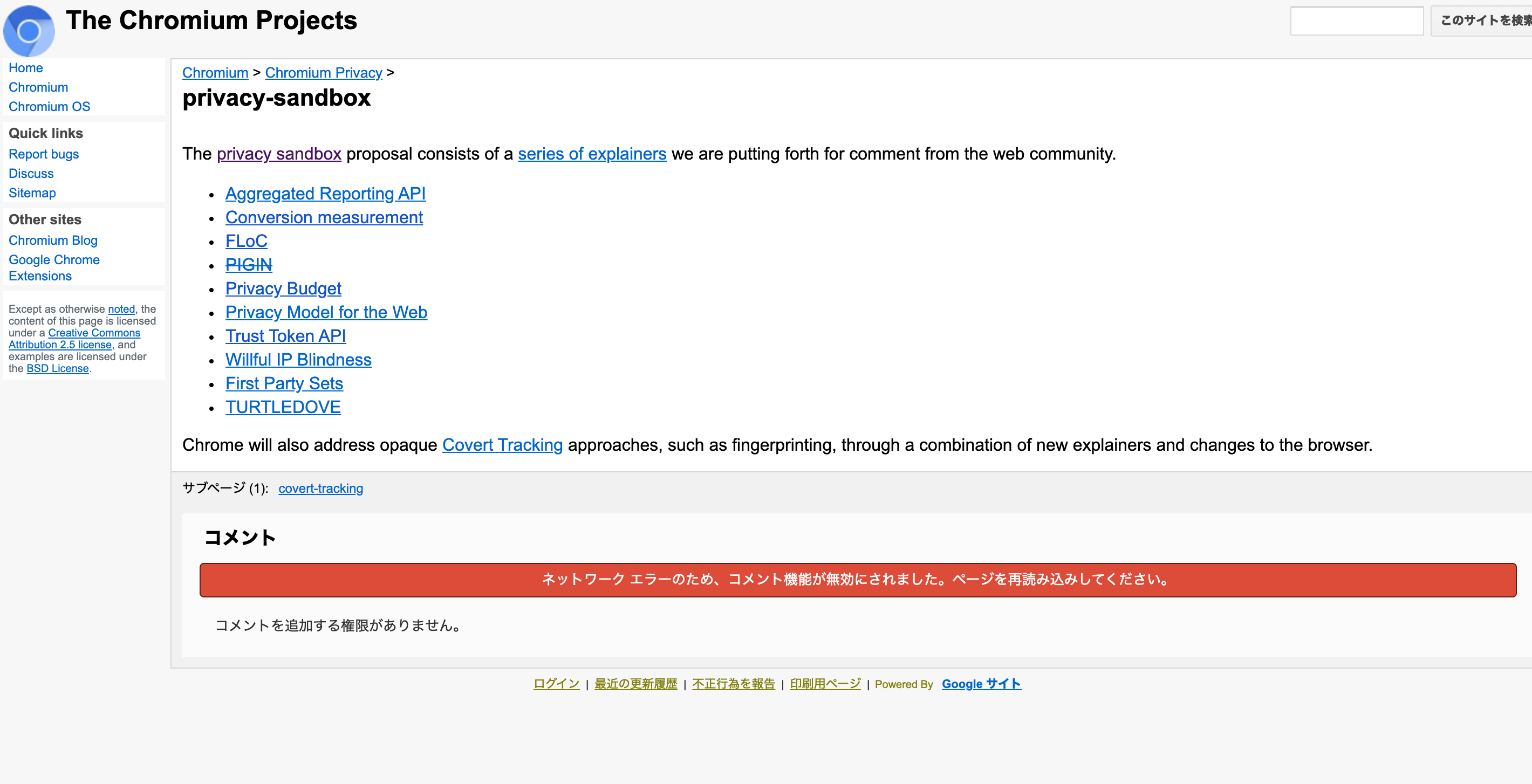Open covert-tracking subpage link
This screenshot has height=784, width=1532.
[x=320, y=488]
